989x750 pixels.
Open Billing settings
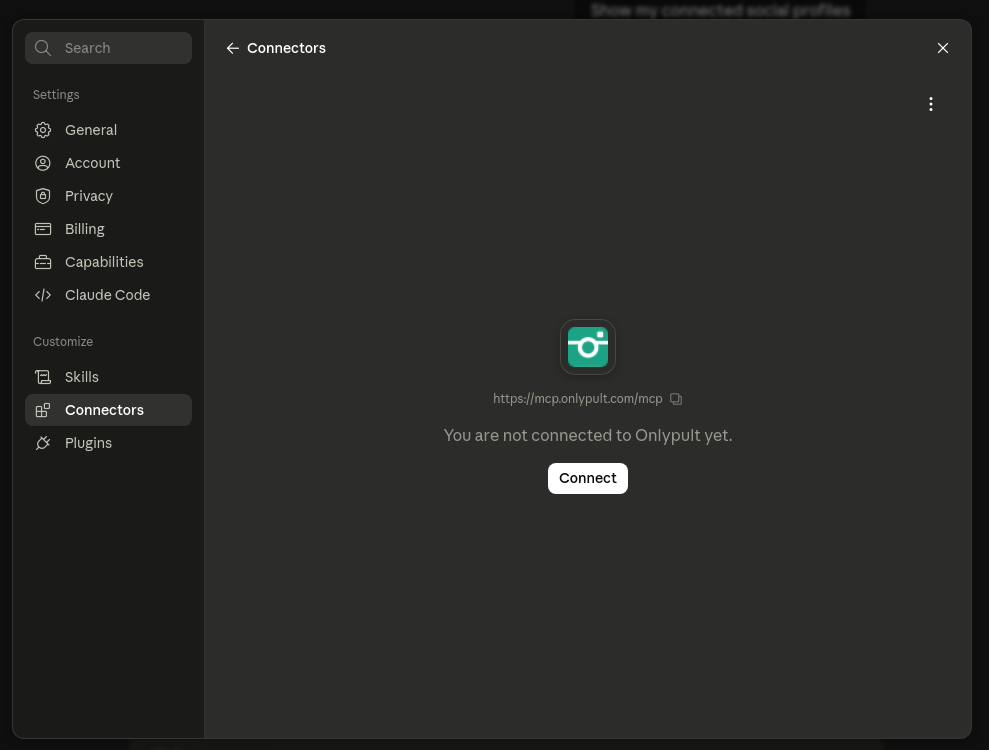[108, 229]
